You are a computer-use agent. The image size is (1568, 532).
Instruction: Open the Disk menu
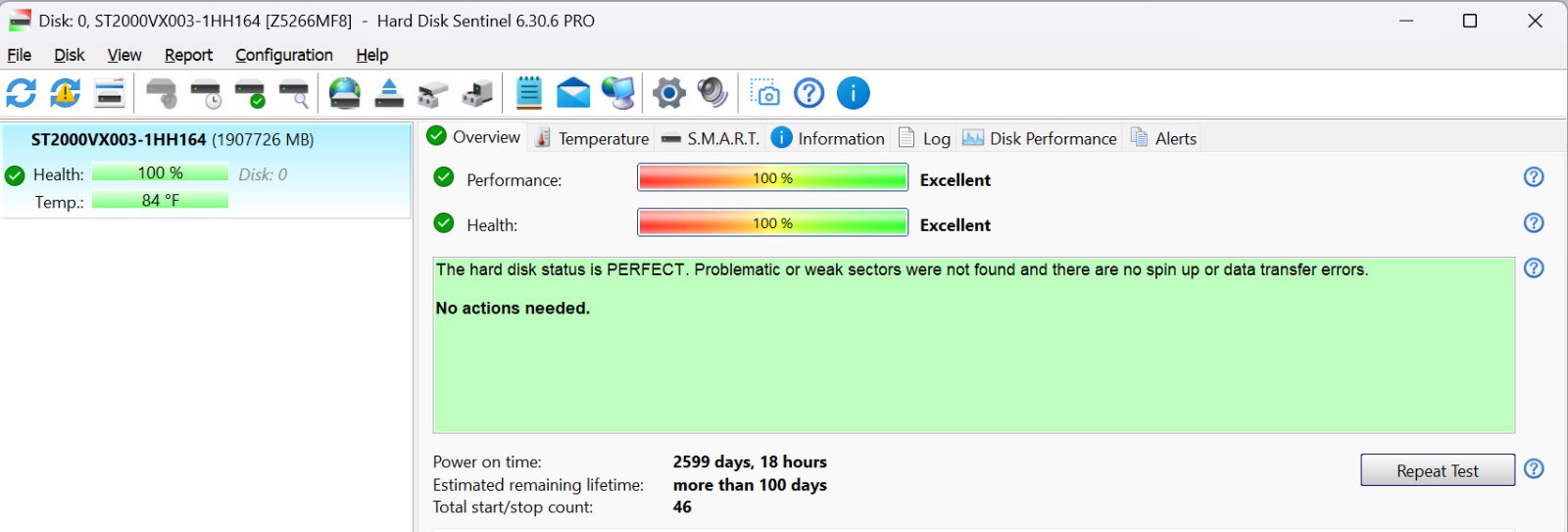tap(69, 55)
